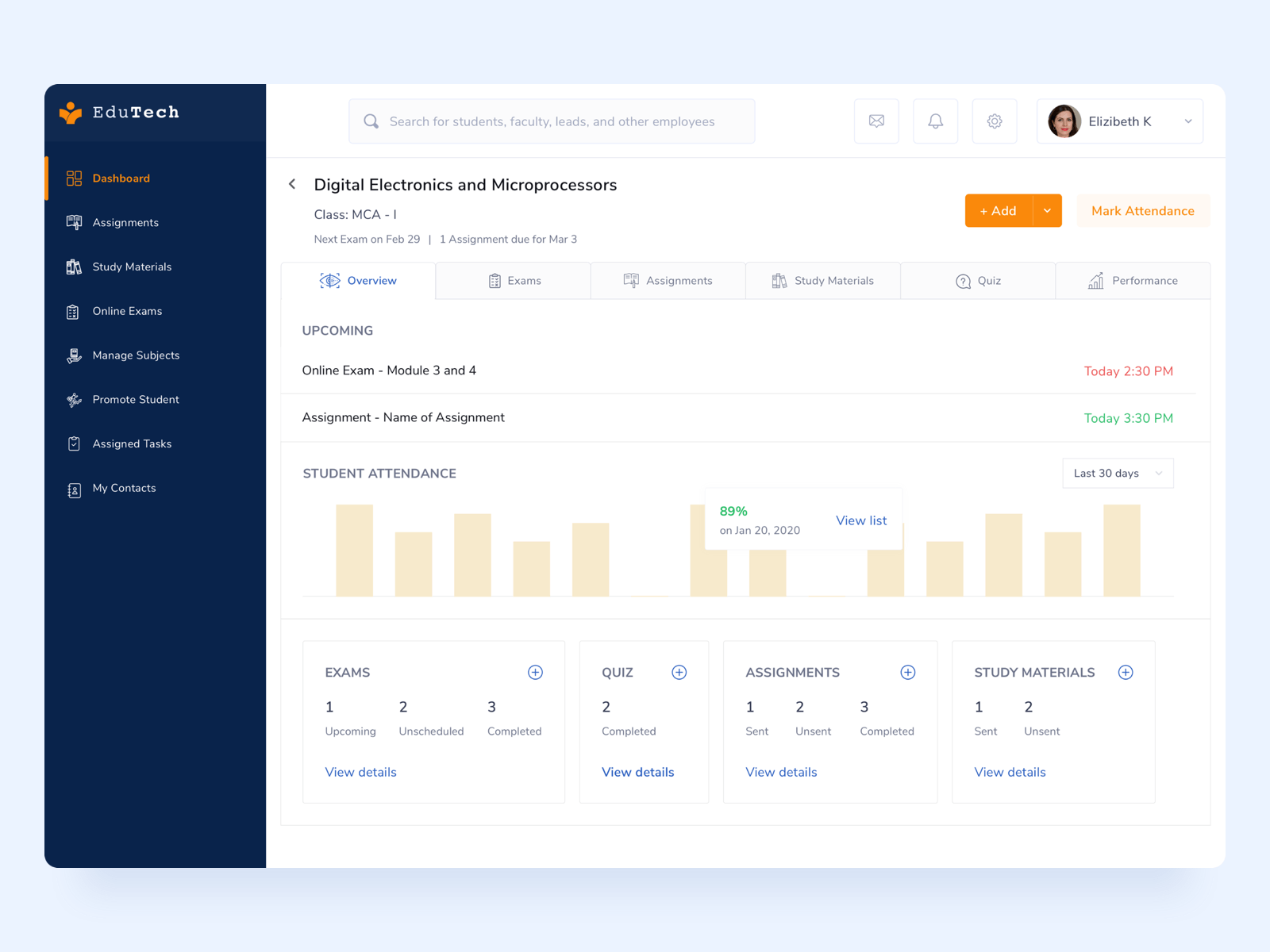Expand the + Add dropdown arrow
1270x952 pixels.
tap(1047, 210)
